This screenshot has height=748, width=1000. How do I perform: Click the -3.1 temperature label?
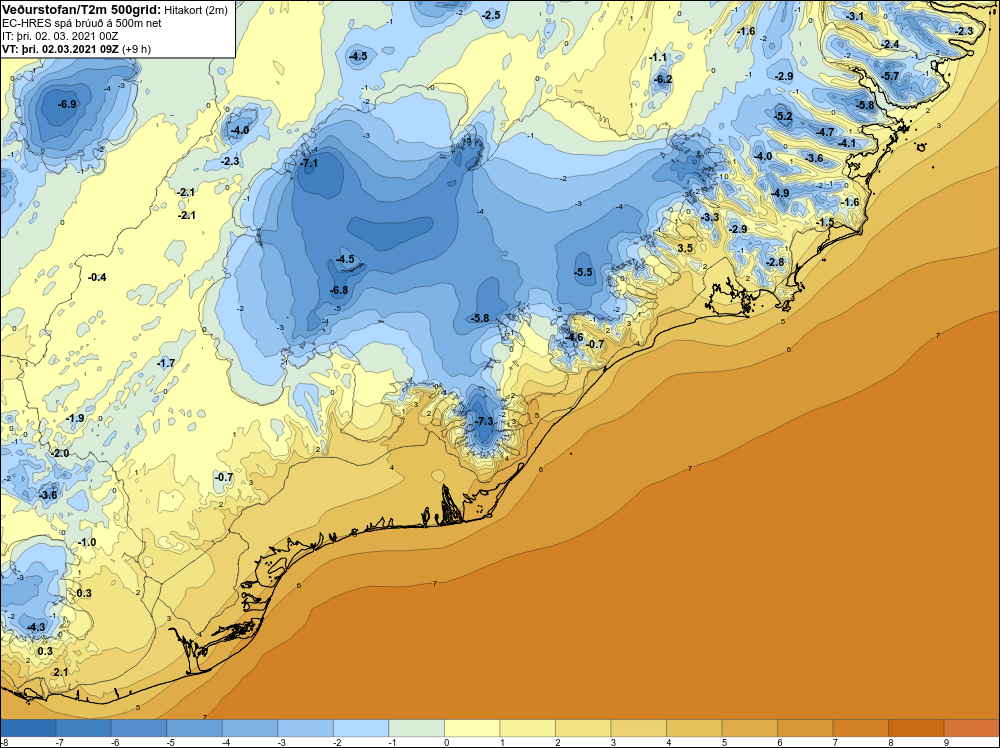click(855, 16)
